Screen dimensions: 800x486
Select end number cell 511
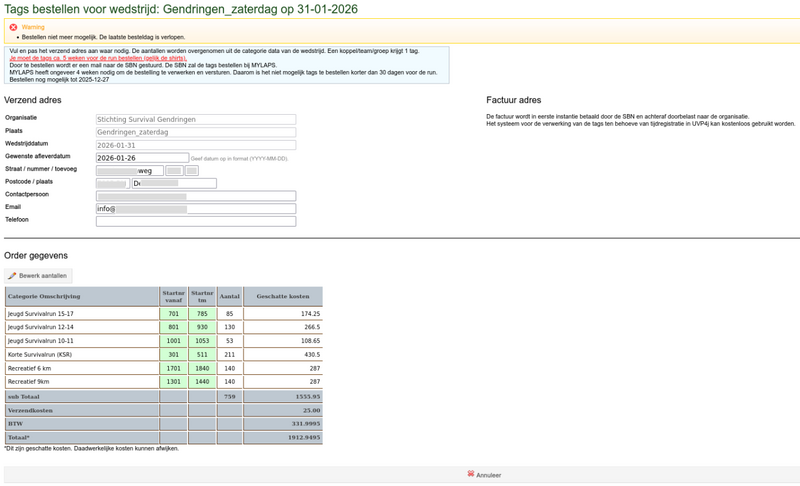click(202, 354)
